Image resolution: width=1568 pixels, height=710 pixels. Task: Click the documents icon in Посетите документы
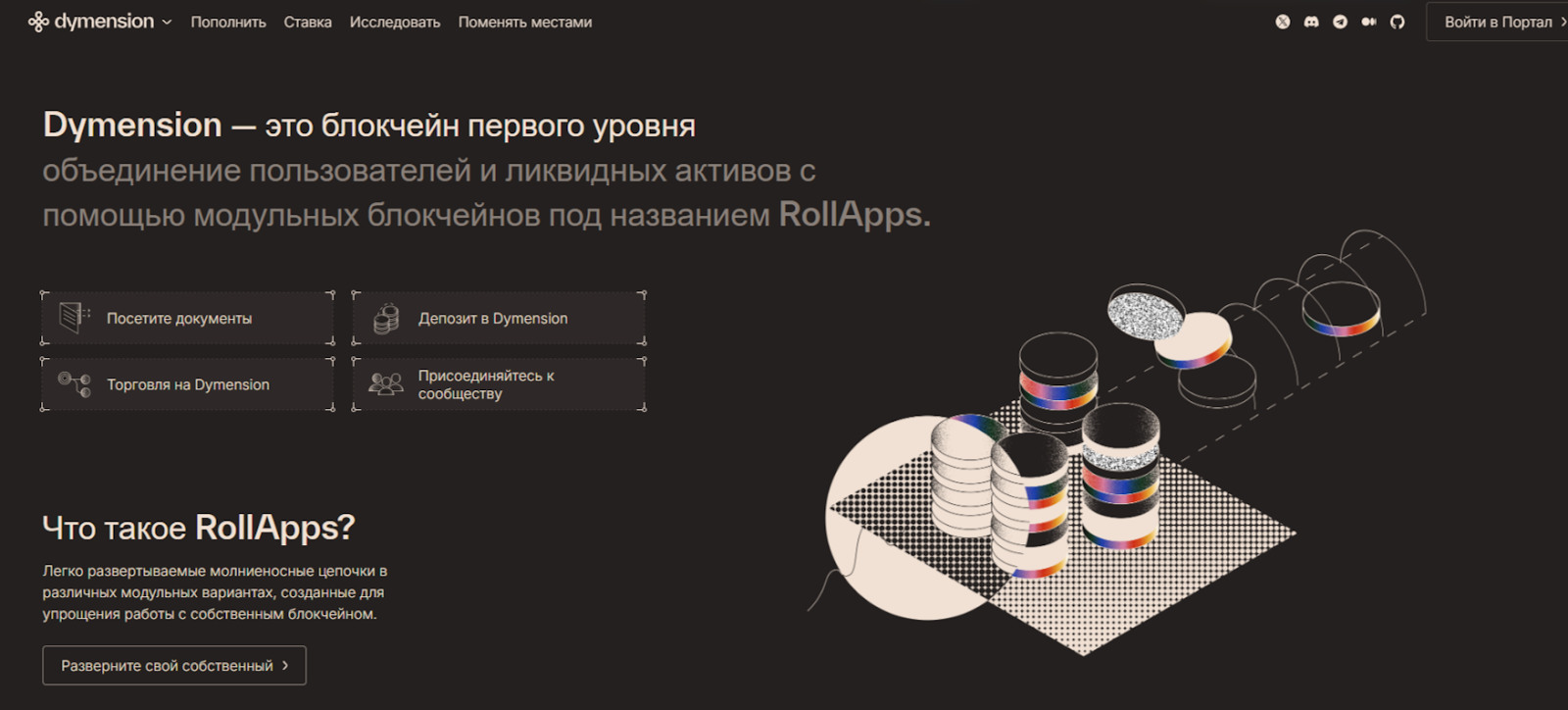(x=74, y=317)
